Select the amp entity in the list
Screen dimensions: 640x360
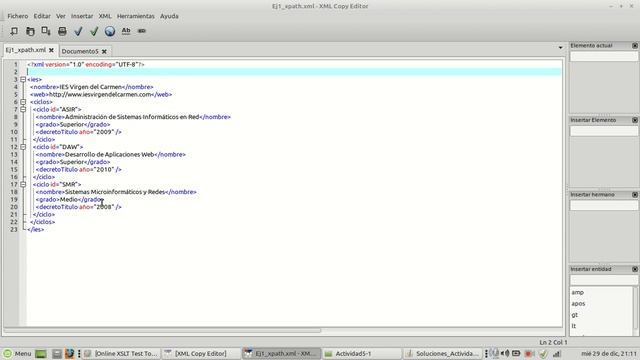[x=578, y=293]
